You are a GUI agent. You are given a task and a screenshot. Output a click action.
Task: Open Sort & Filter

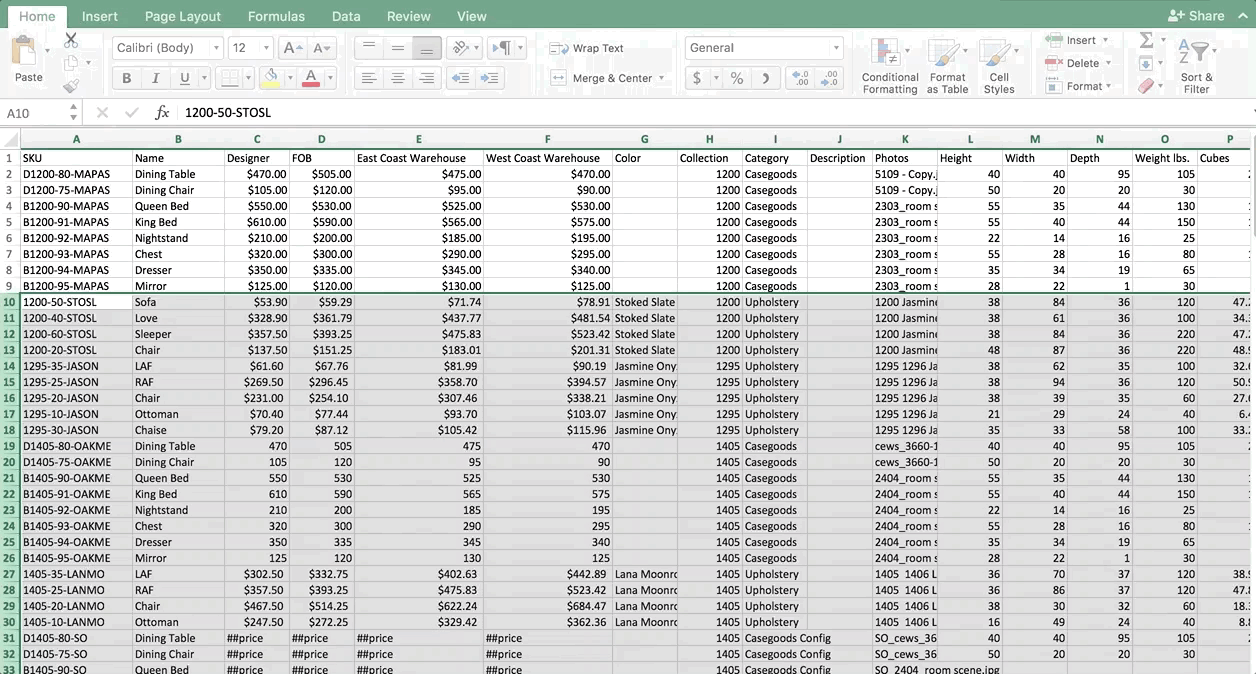pyautogui.click(x=1196, y=66)
